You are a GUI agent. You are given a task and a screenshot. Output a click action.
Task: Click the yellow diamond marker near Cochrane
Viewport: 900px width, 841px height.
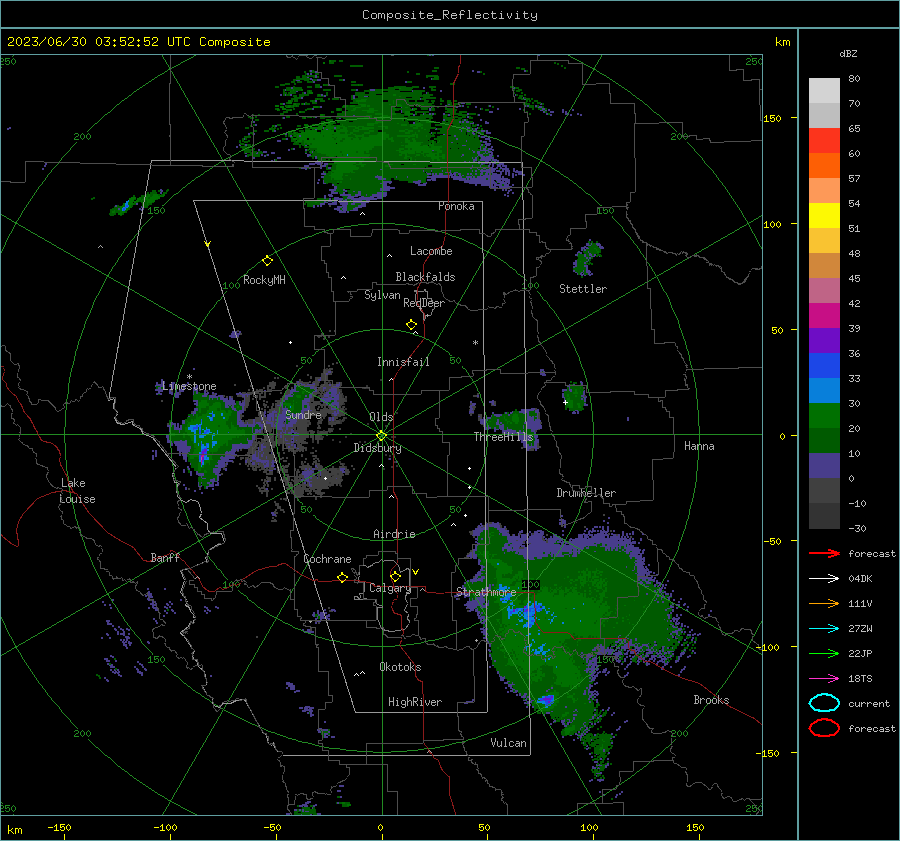click(342, 577)
